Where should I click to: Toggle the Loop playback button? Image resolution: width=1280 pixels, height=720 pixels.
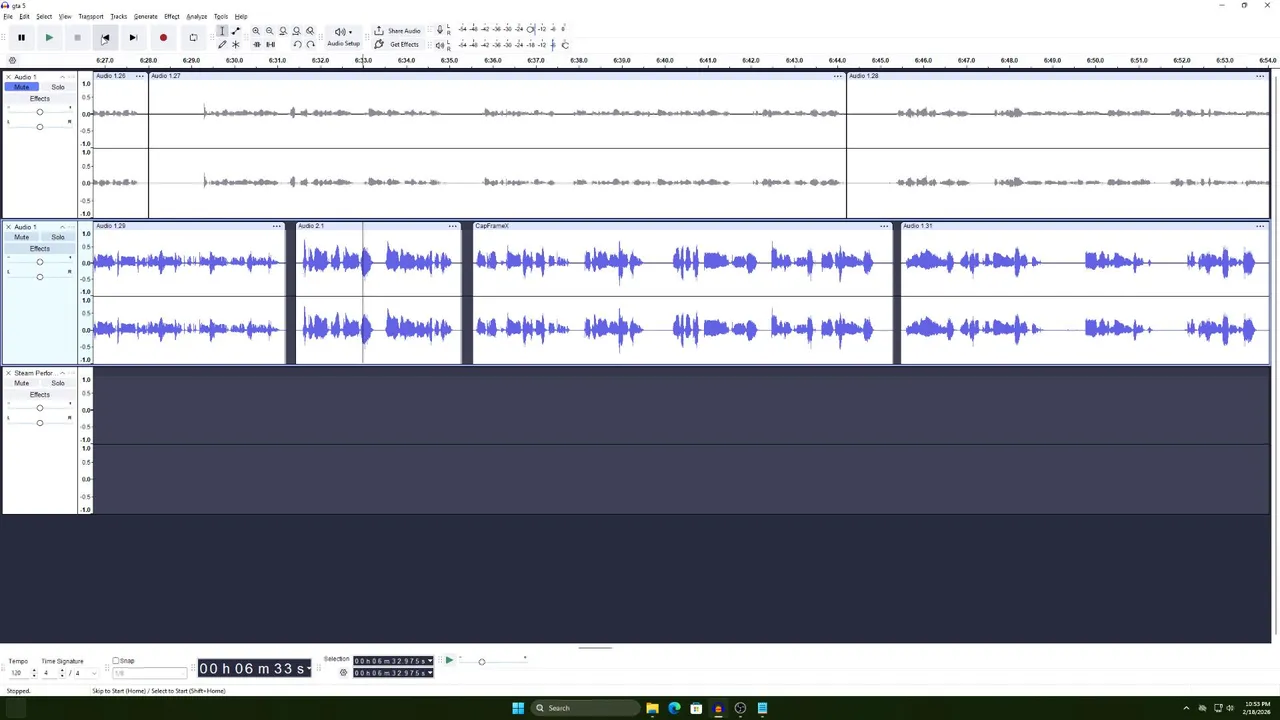(193, 38)
